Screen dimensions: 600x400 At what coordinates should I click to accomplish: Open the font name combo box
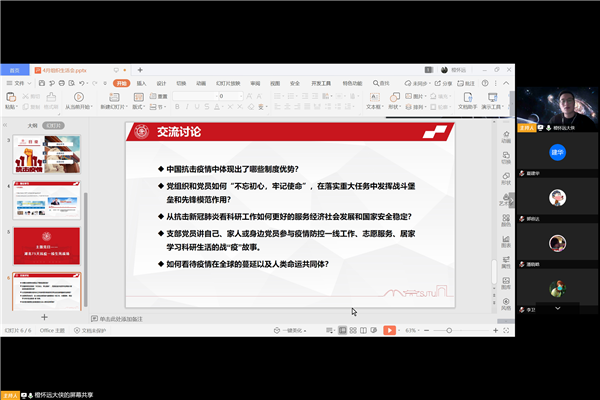(195, 96)
